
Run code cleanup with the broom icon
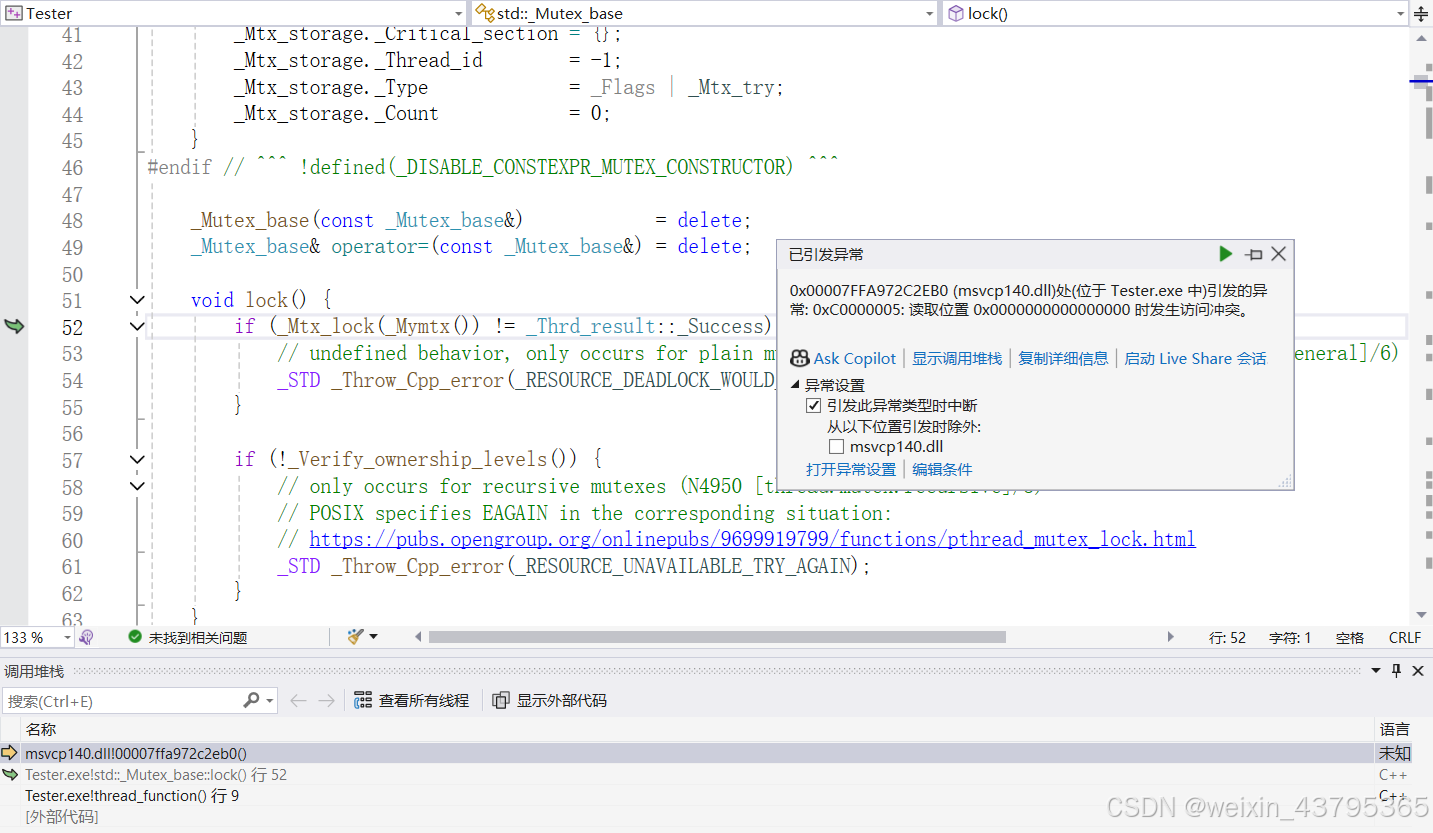coord(356,637)
